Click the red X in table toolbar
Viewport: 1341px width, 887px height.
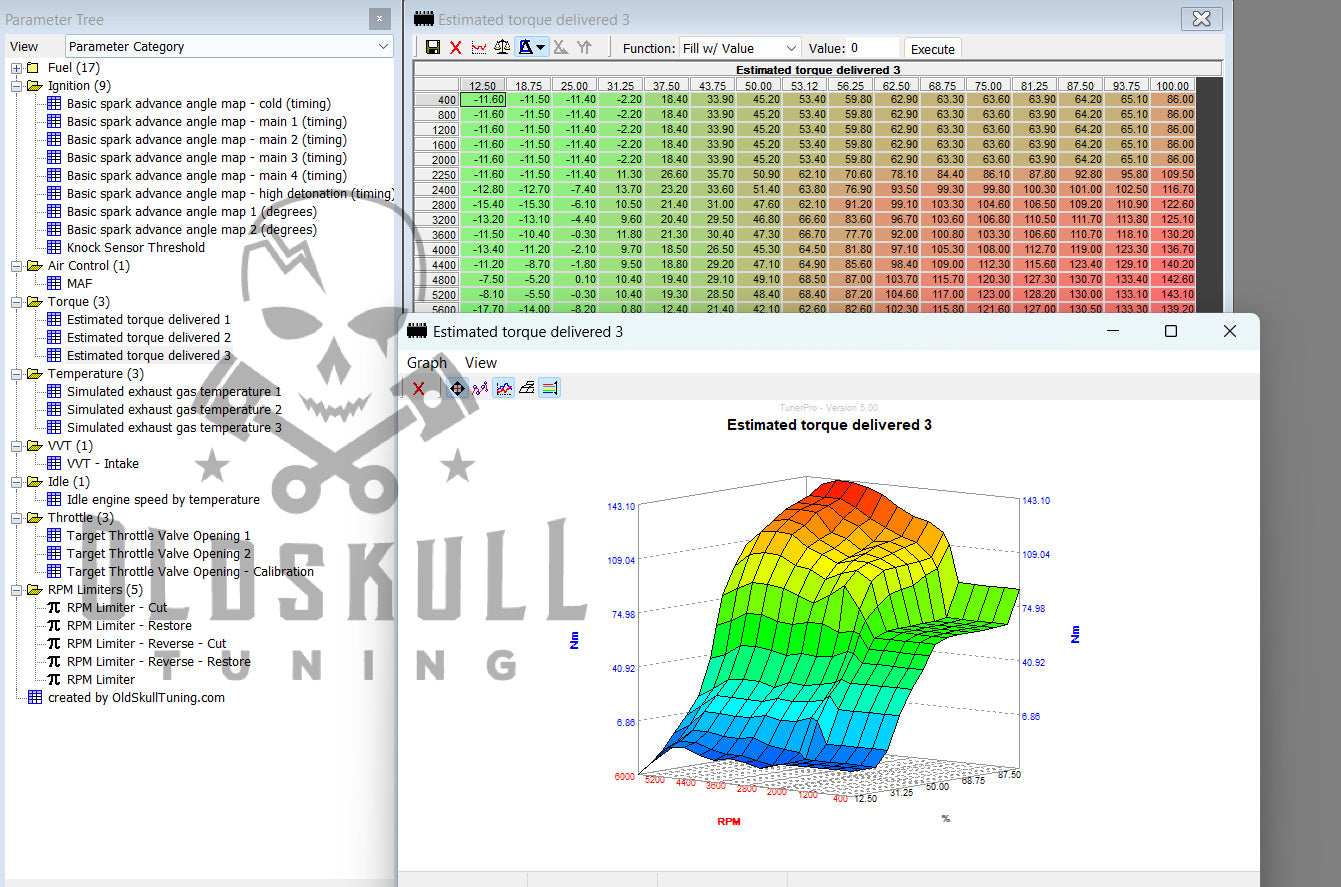pos(456,48)
